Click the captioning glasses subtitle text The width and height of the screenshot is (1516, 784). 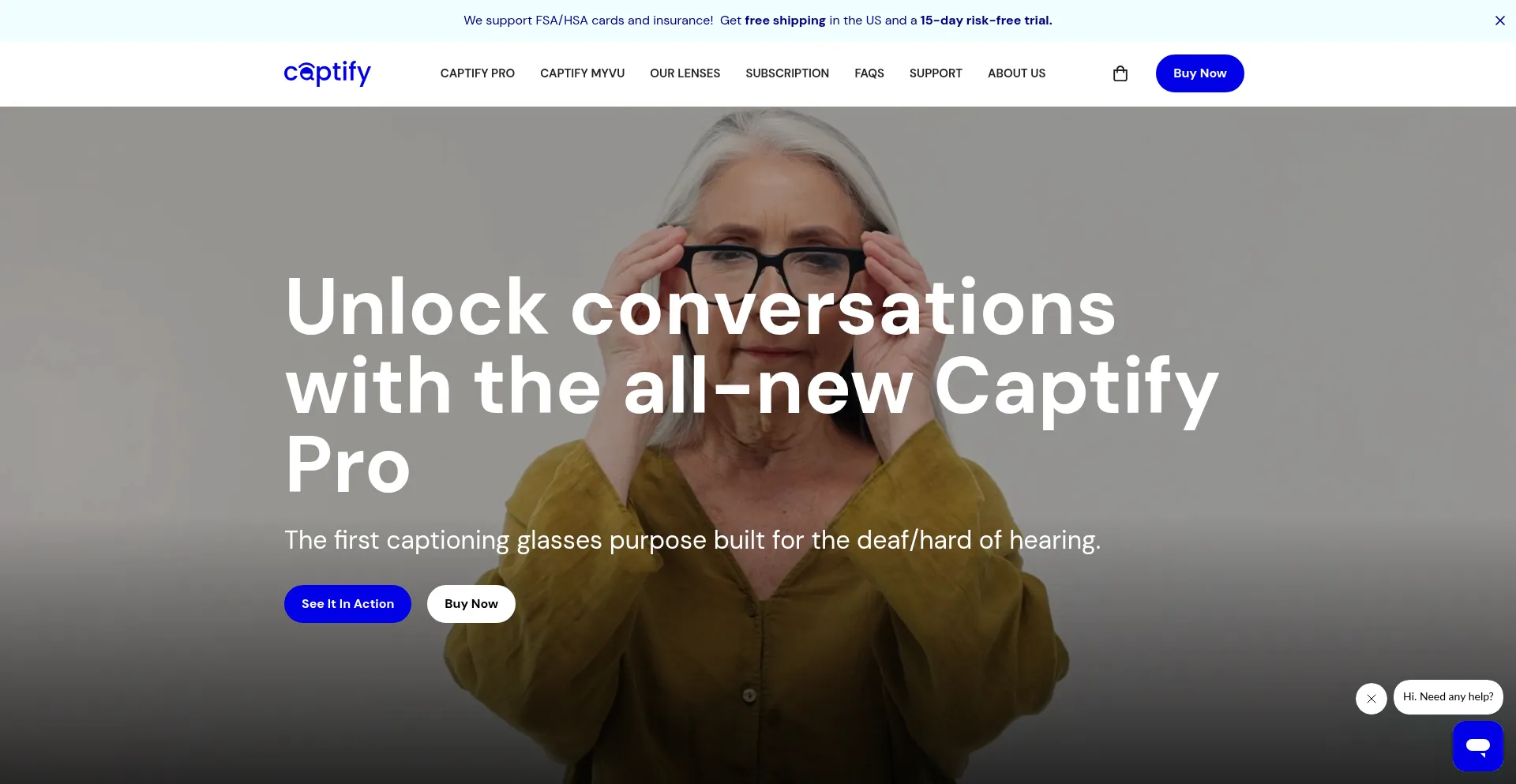[692, 541]
